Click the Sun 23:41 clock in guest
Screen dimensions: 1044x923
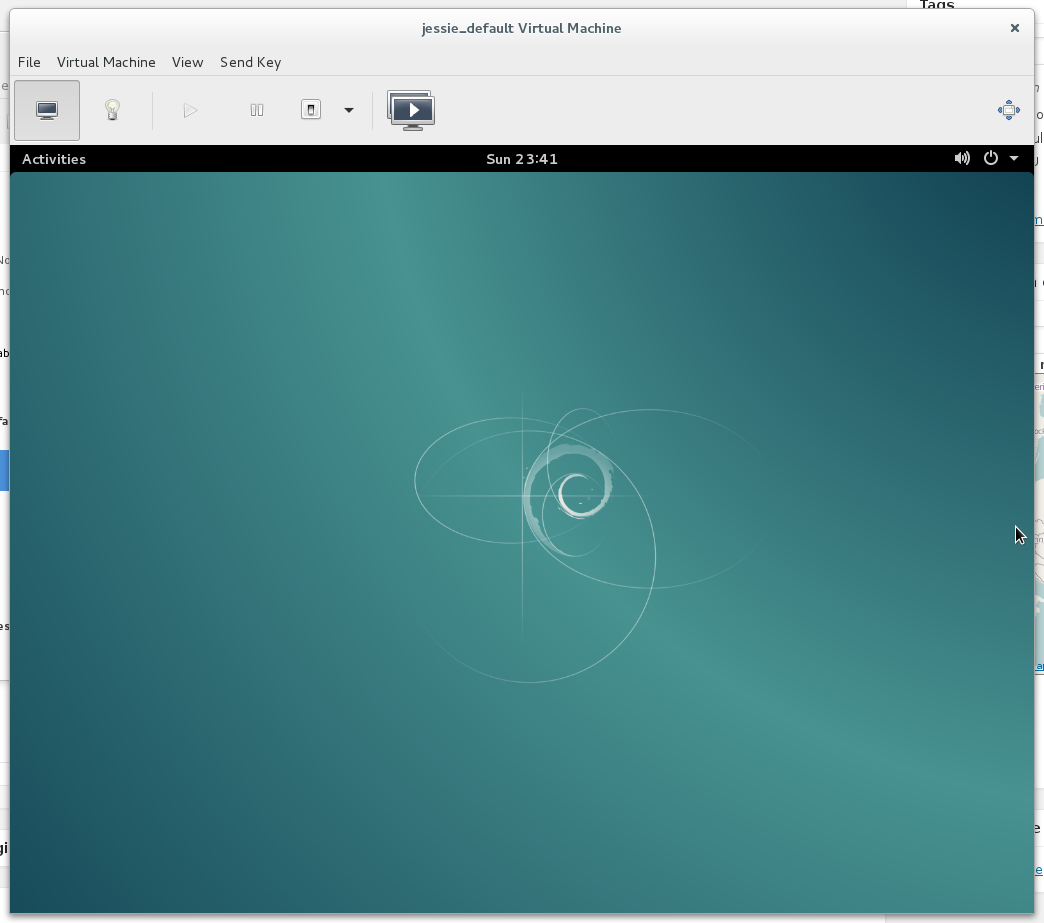point(522,159)
